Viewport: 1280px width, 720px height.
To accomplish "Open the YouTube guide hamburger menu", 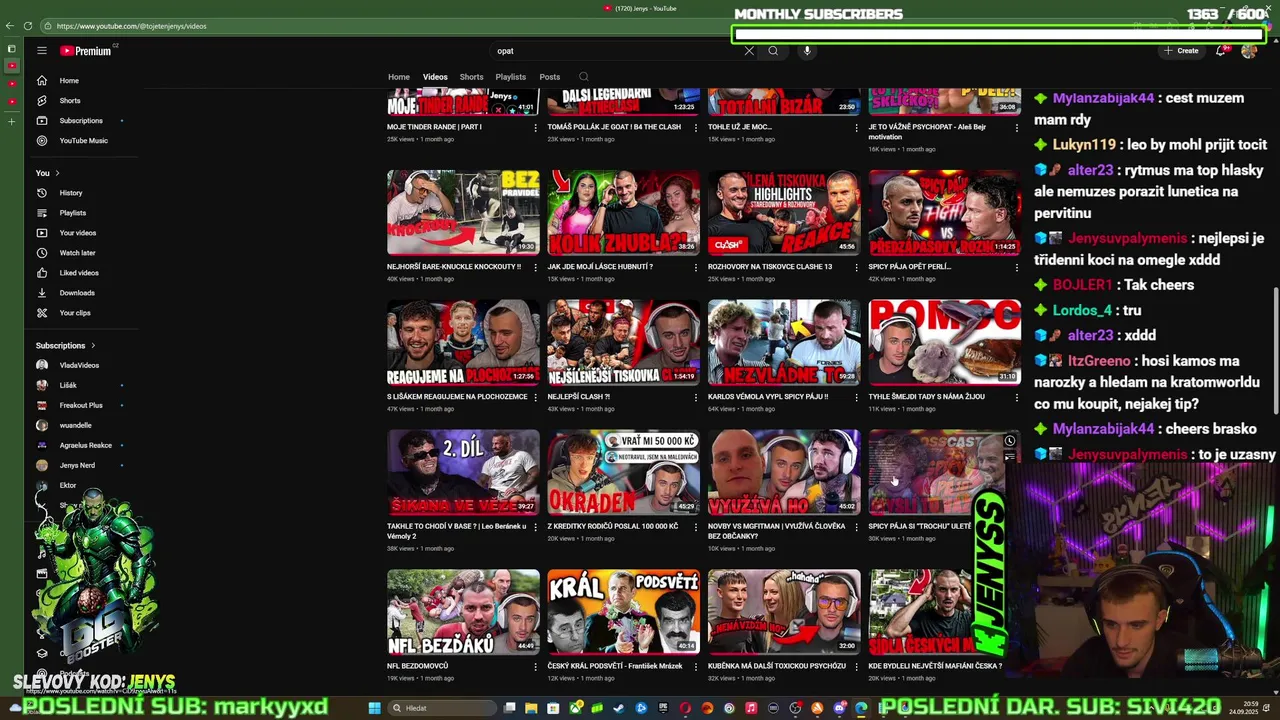I will tap(42, 50).
